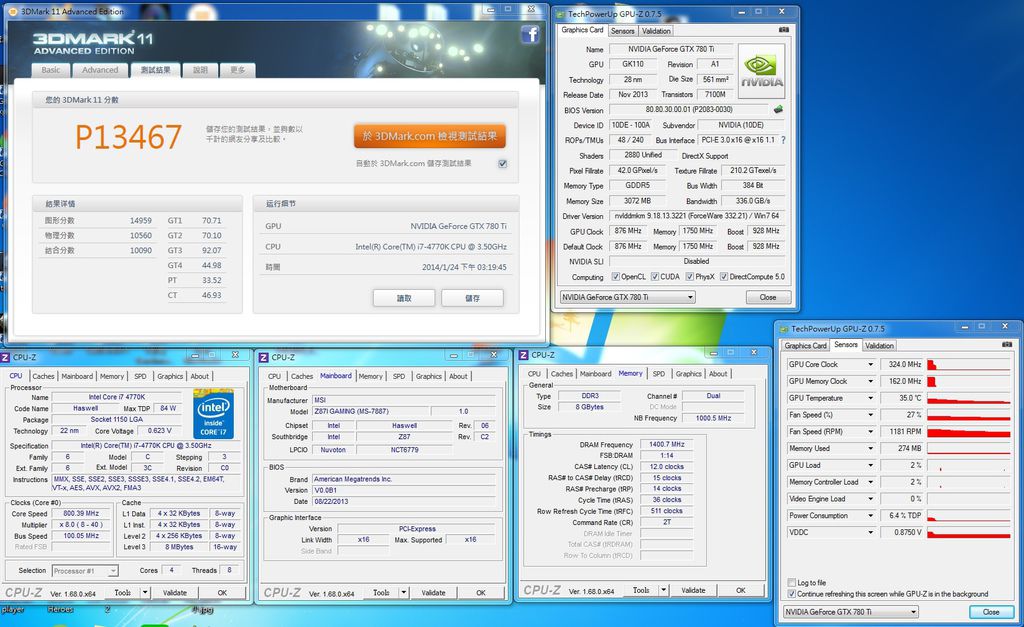
Task: Click the Intel Core i7 logo in CPU-Z
Action: [213, 413]
